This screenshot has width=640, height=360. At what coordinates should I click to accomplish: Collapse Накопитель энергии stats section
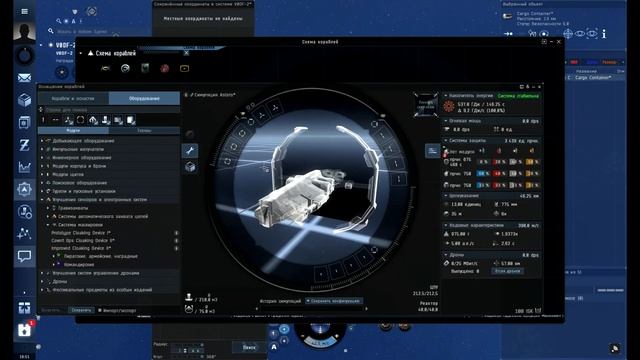pos(446,96)
